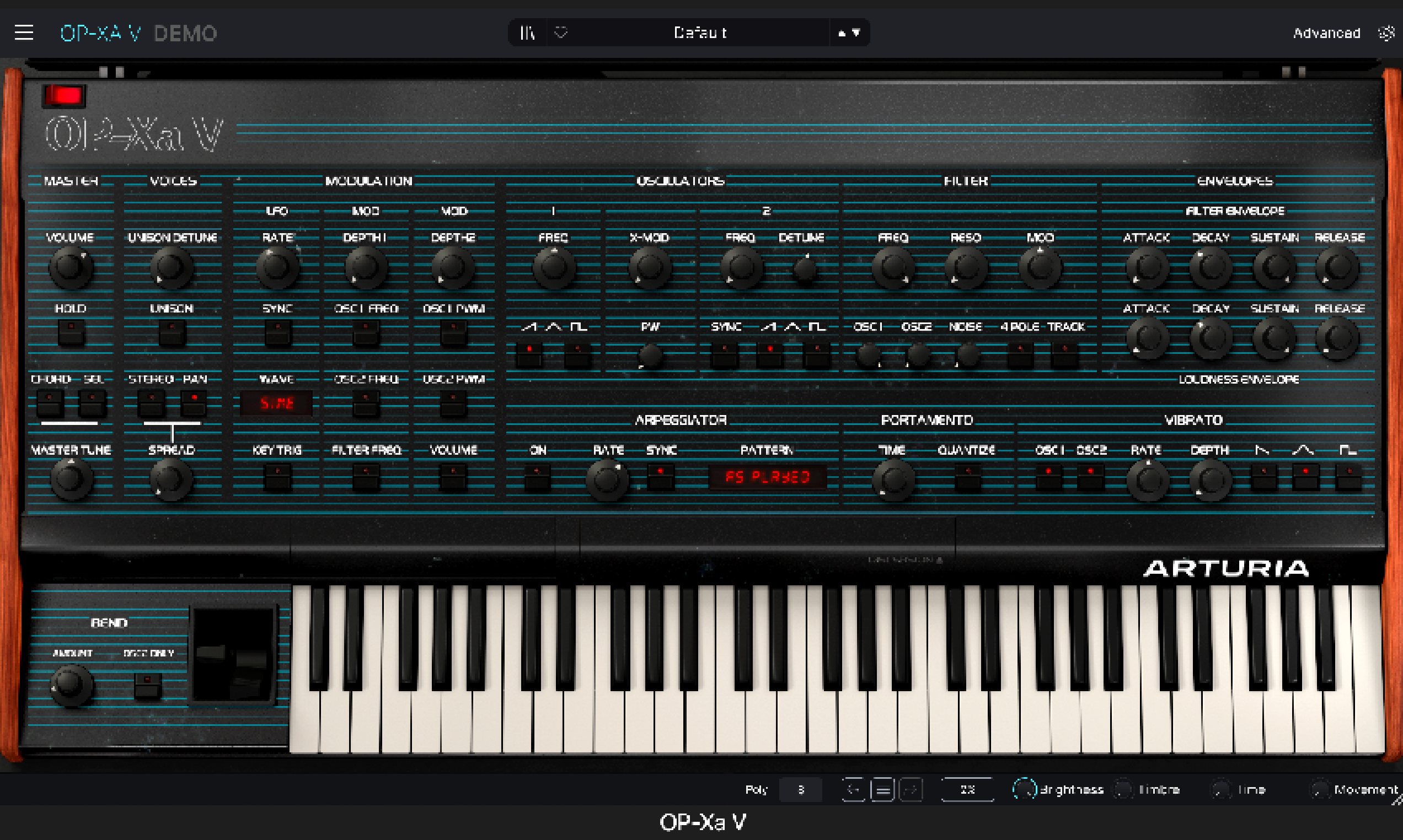Open the preset library browser icon
Image resolution: width=1403 pixels, height=840 pixels.
pyautogui.click(x=527, y=33)
